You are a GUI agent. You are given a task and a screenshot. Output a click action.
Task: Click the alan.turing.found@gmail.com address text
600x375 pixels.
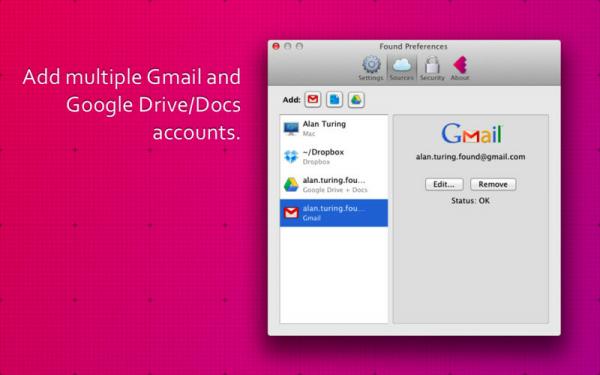pyautogui.click(x=470, y=157)
